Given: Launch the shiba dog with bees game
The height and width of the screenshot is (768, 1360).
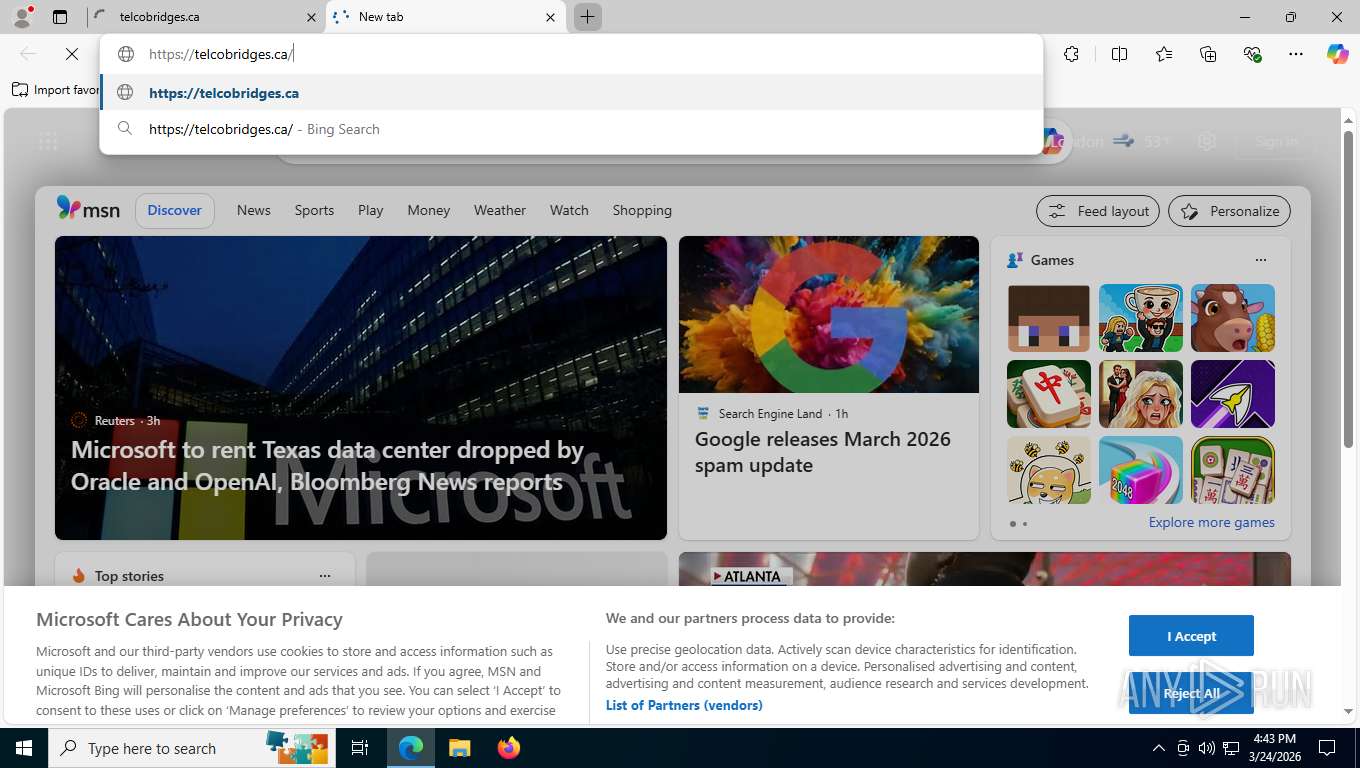Looking at the screenshot, I should [1049, 470].
